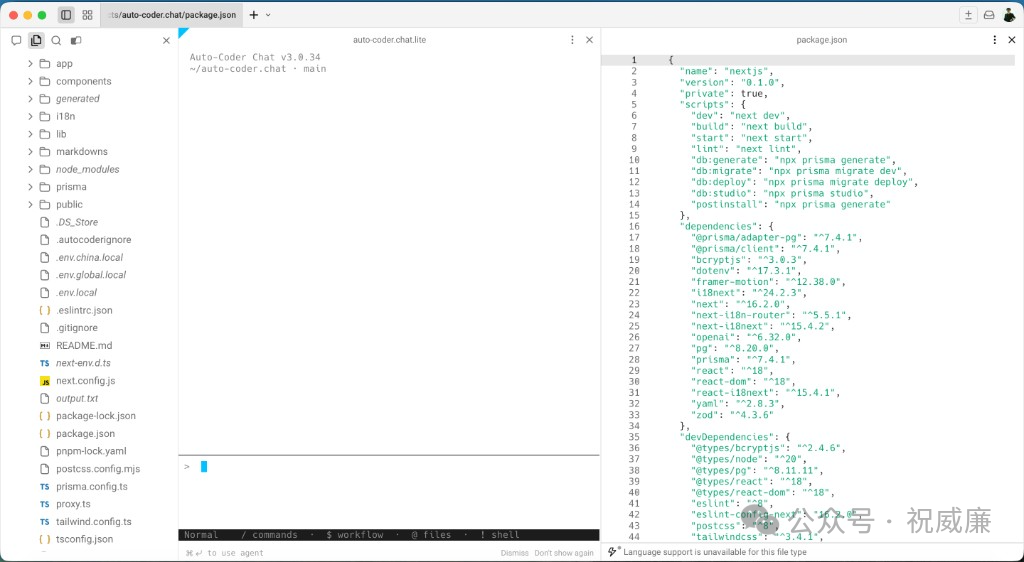1024x562 pixels.
Task: Click the $ workflow hint
Action: coord(355,535)
